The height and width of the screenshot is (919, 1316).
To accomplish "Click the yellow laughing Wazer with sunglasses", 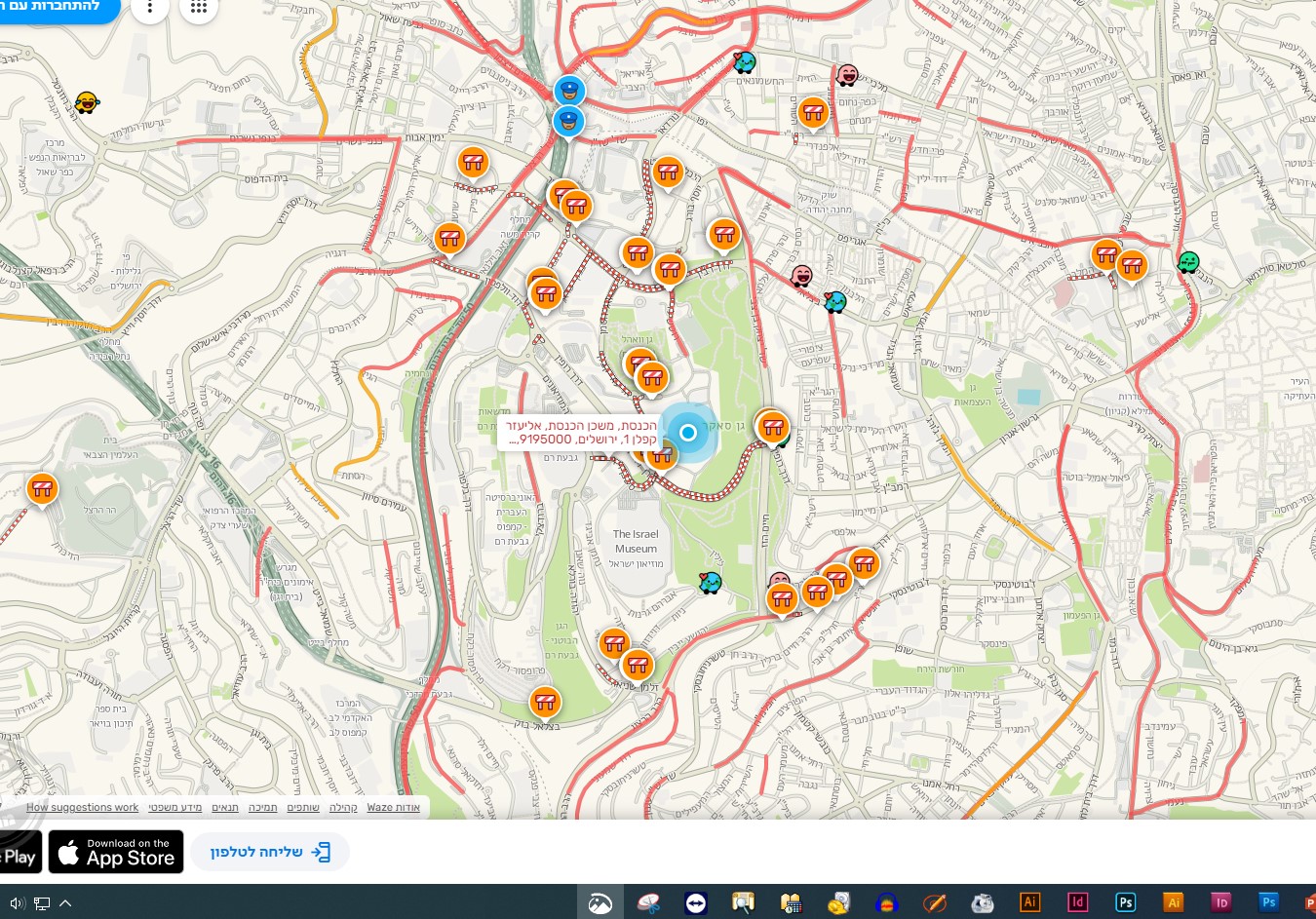I will click(87, 102).
